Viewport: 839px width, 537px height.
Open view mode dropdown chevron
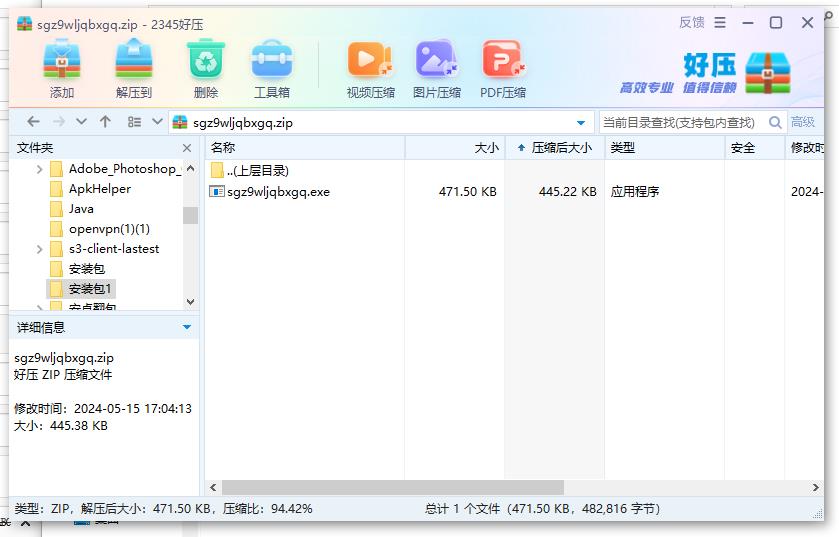[x=157, y=122]
